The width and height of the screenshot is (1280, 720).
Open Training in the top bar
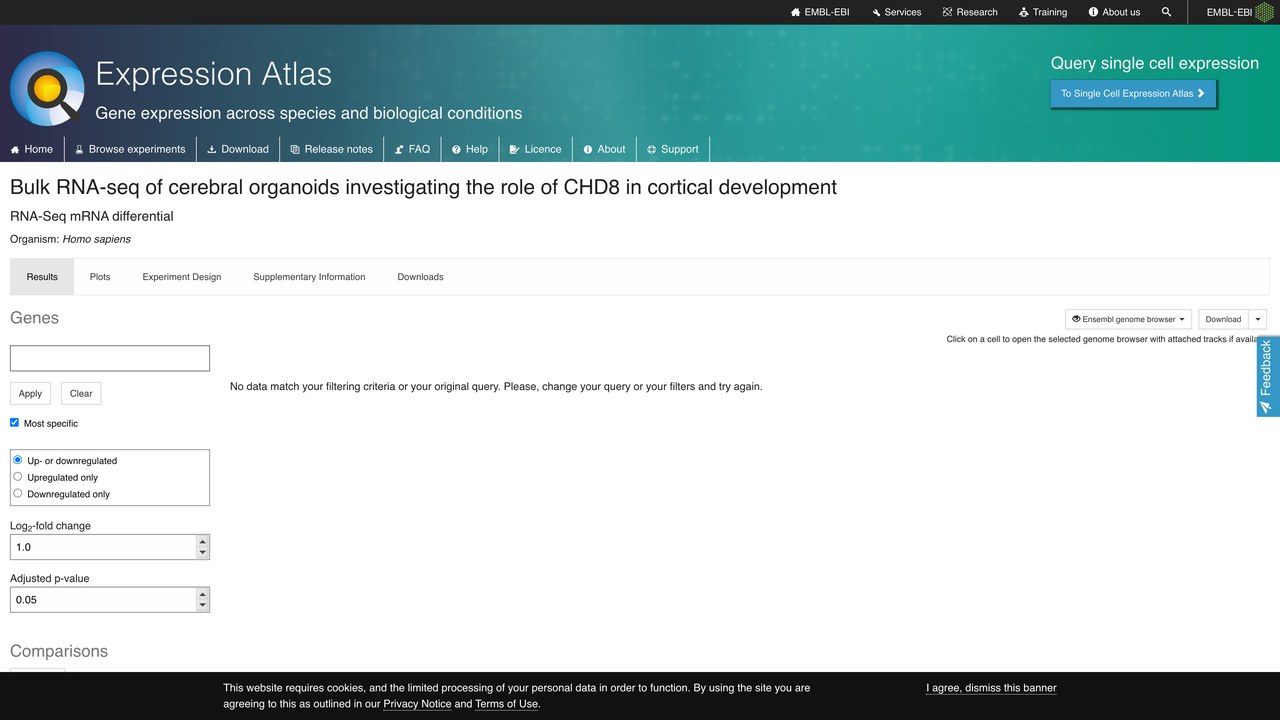pos(1043,12)
